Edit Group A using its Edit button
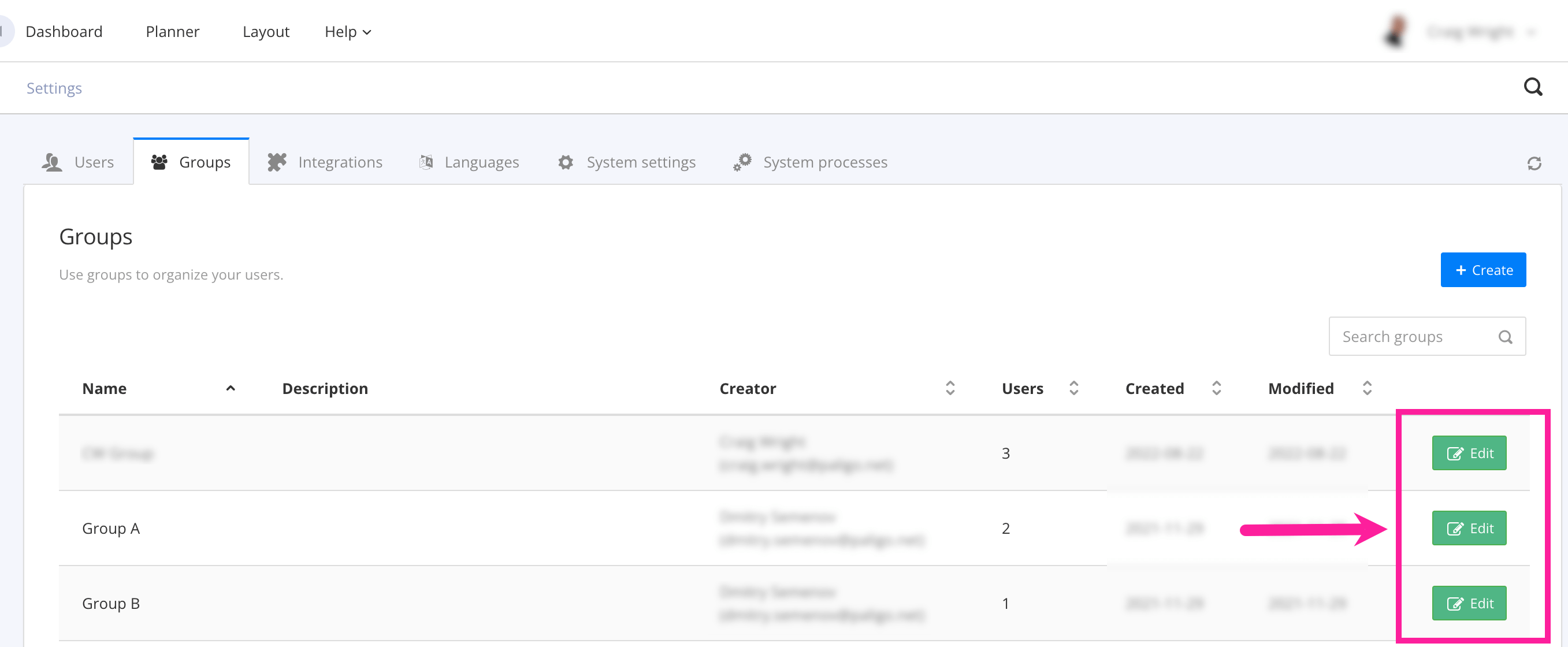Screen dimensions: 1568x647 [x=1469, y=527]
